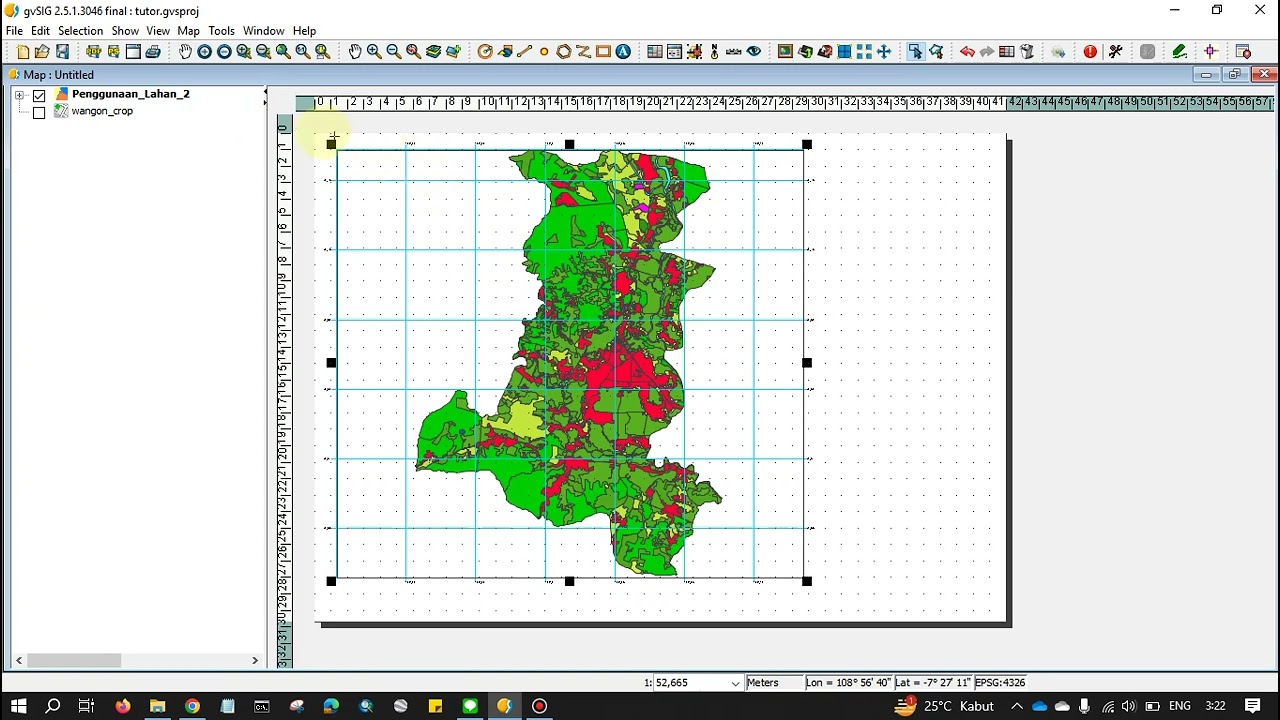Viewport: 1280px width, 720px height.
Task: Click the top-left map frame handle
Action: click(x=332, y=145)
